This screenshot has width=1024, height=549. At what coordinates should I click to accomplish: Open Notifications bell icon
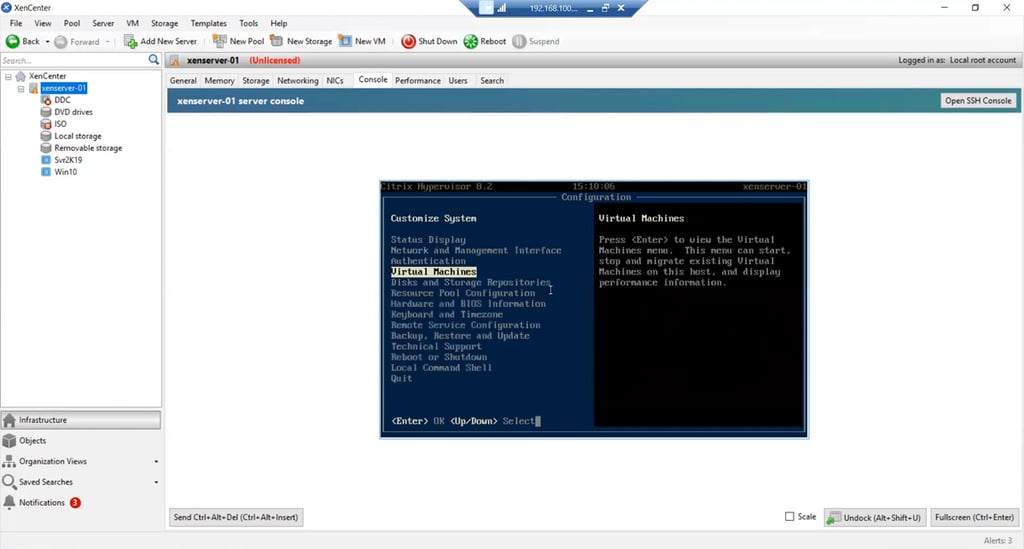point(9,502)
